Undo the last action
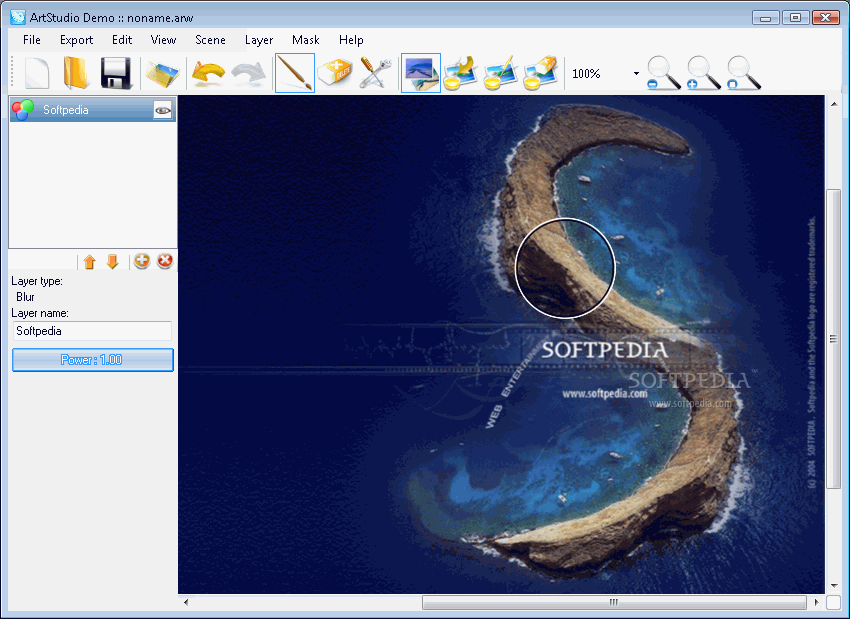 (x=208, y=73)
